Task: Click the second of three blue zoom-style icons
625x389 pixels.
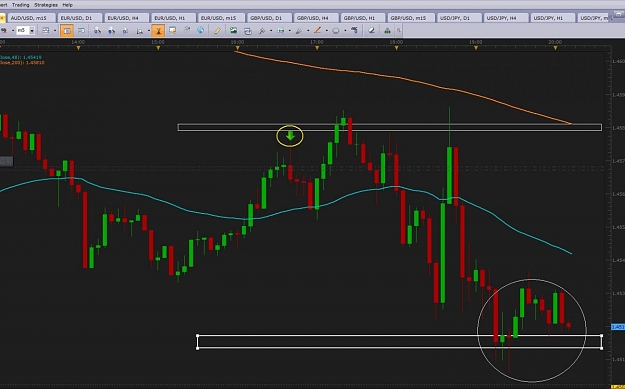Action: tap(111, 30)
